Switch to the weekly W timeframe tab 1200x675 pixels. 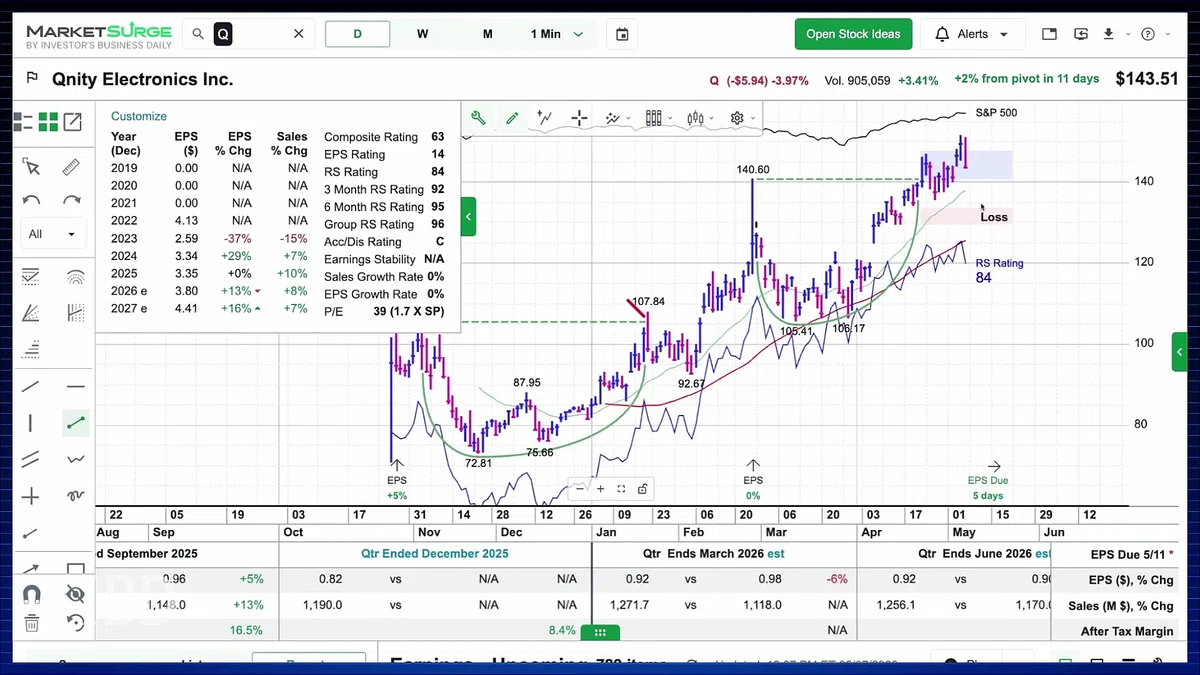click(423, 34)
